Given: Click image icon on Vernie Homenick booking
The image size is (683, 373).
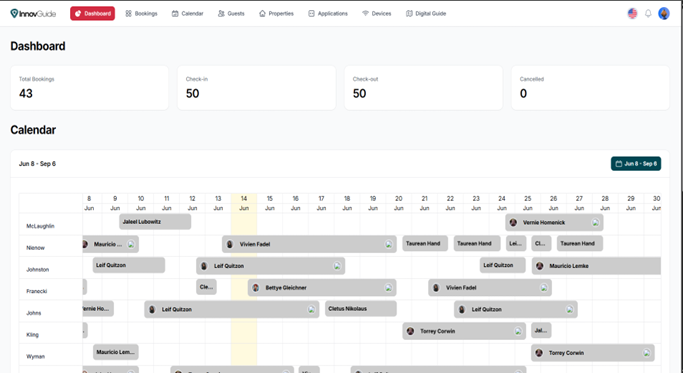Looking at the screenshot, I should [x=595, y=223].
